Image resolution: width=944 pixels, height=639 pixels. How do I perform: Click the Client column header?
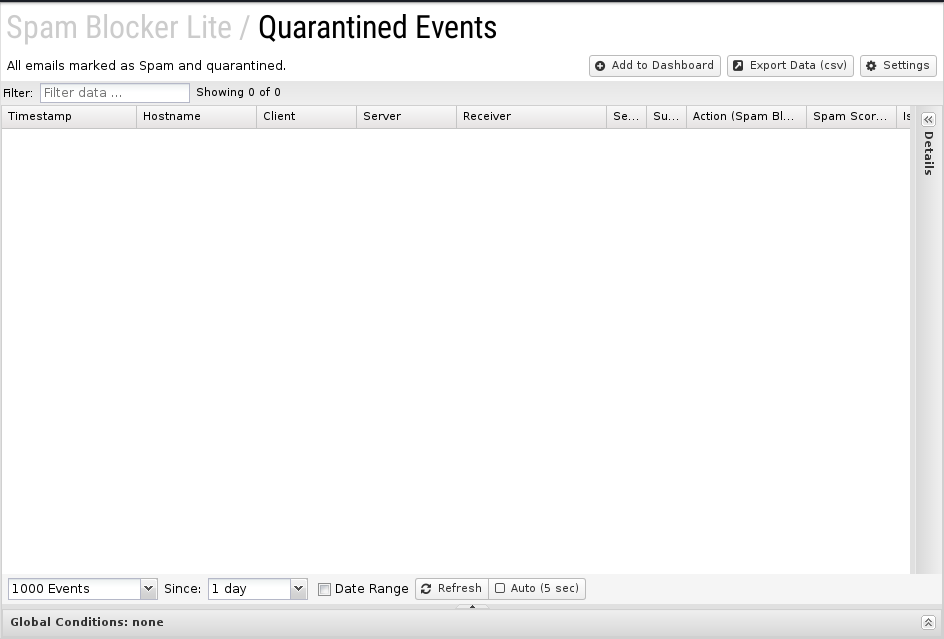[x=306, y=116]
